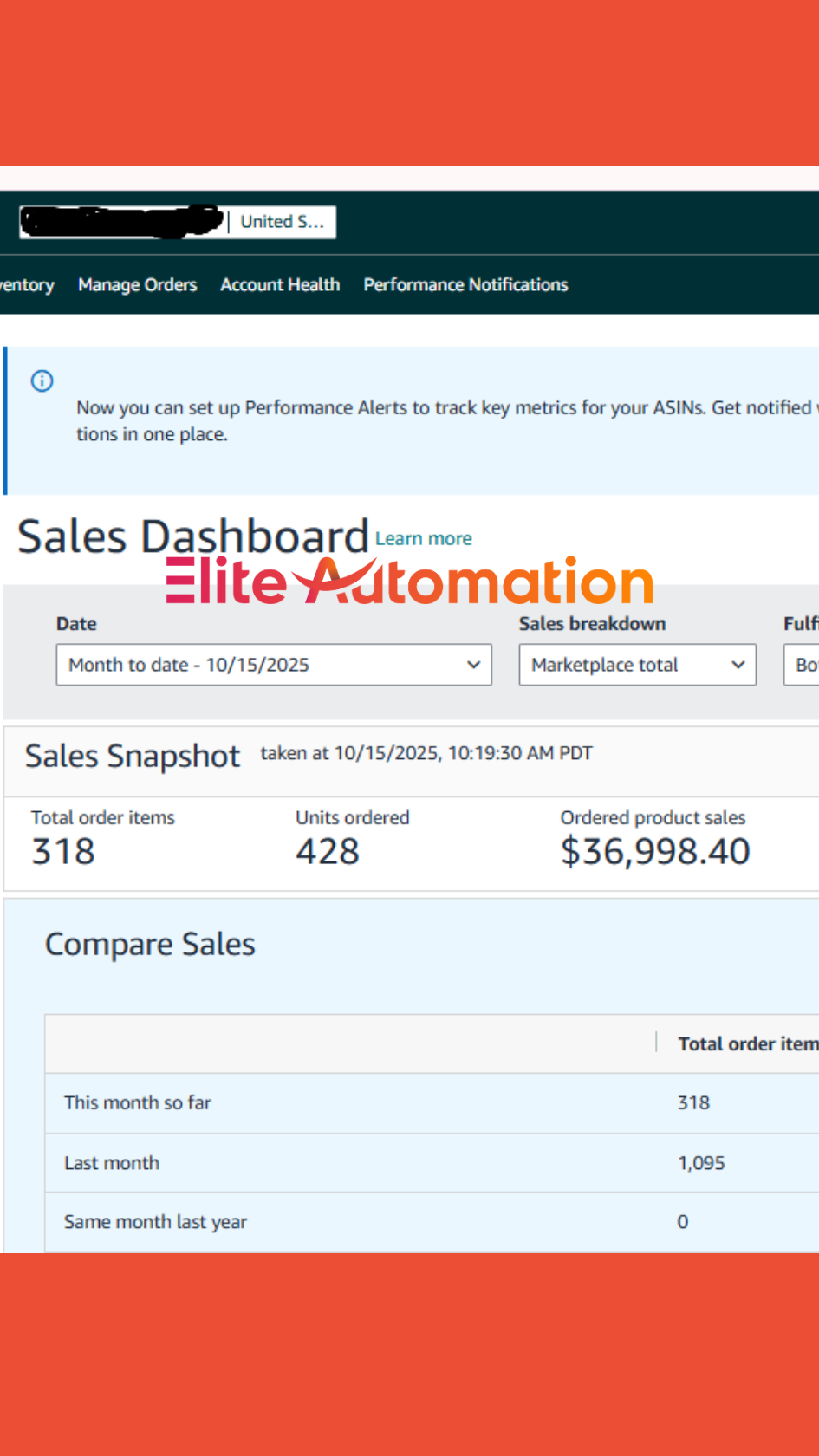The width and height of the screenshot is (819, 1456).
Task: Open the United States marketplace selector
Action: [x=281, y=222]
